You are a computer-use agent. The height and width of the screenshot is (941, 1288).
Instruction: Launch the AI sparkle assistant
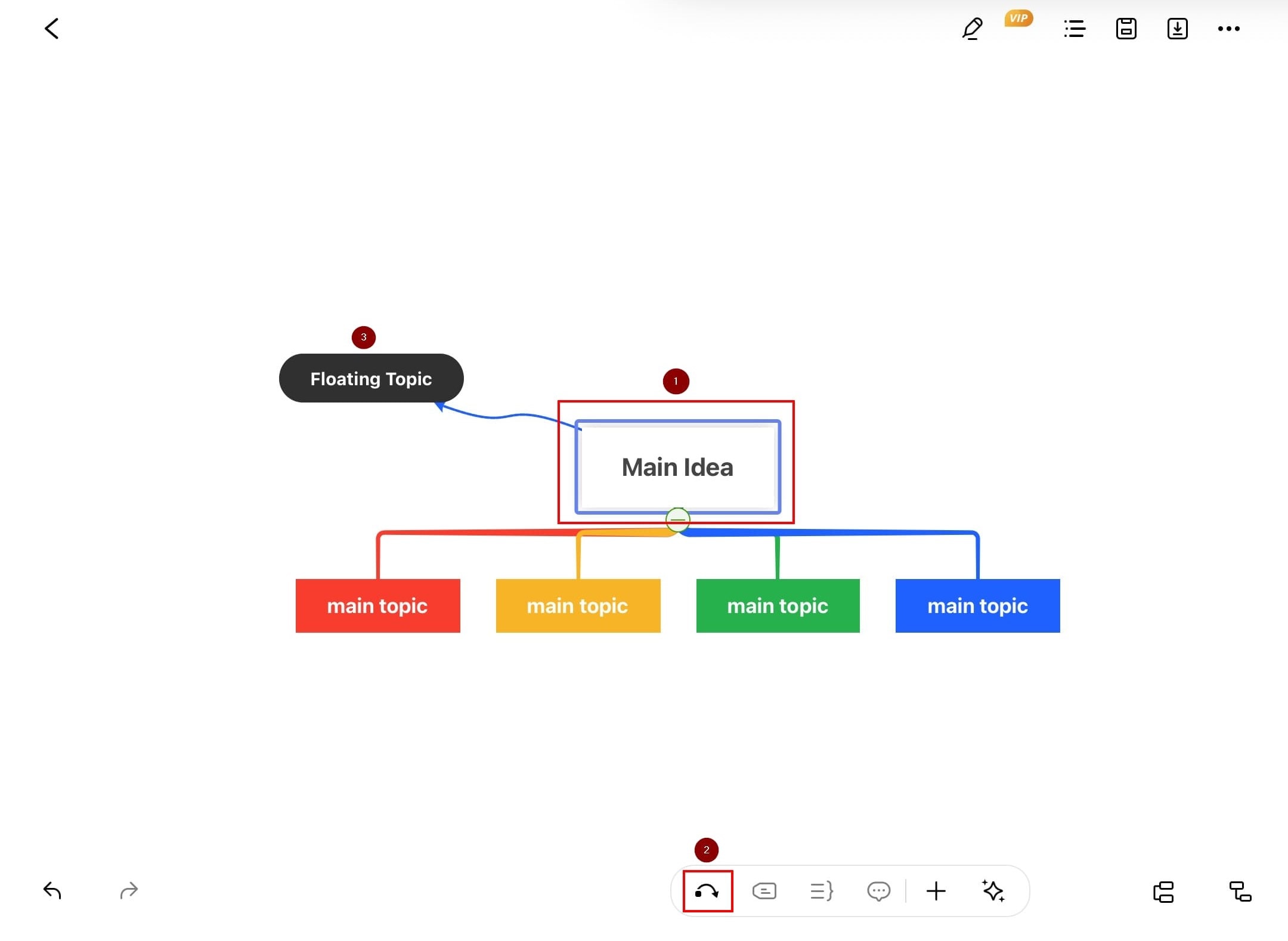click(x=993, y=892)
